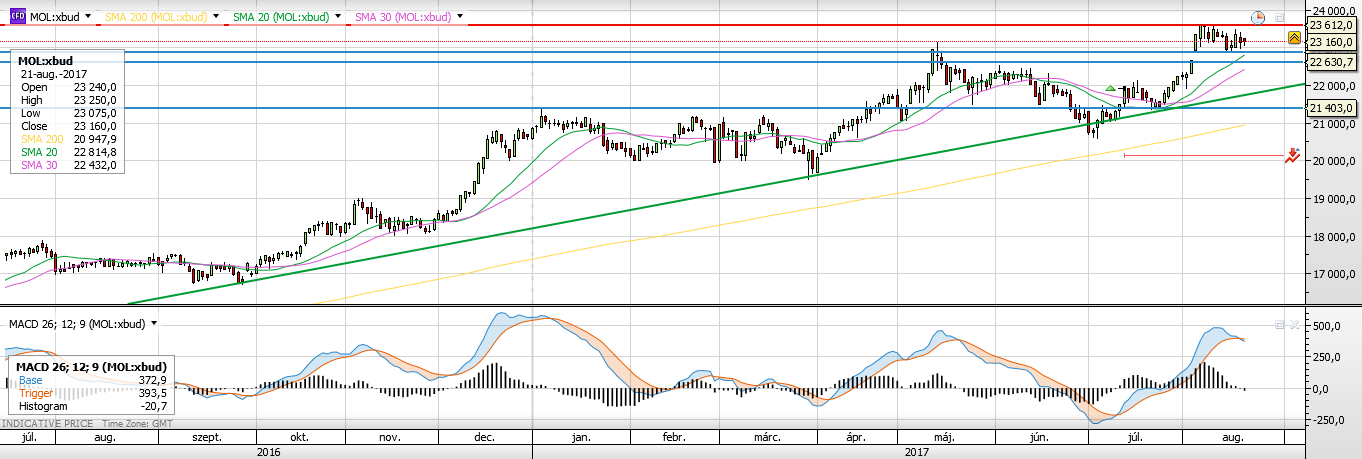1362x459 pixels.
Task: Click the SMA 200 (MOL:xbud) label
Action: [x=155, y=17]
